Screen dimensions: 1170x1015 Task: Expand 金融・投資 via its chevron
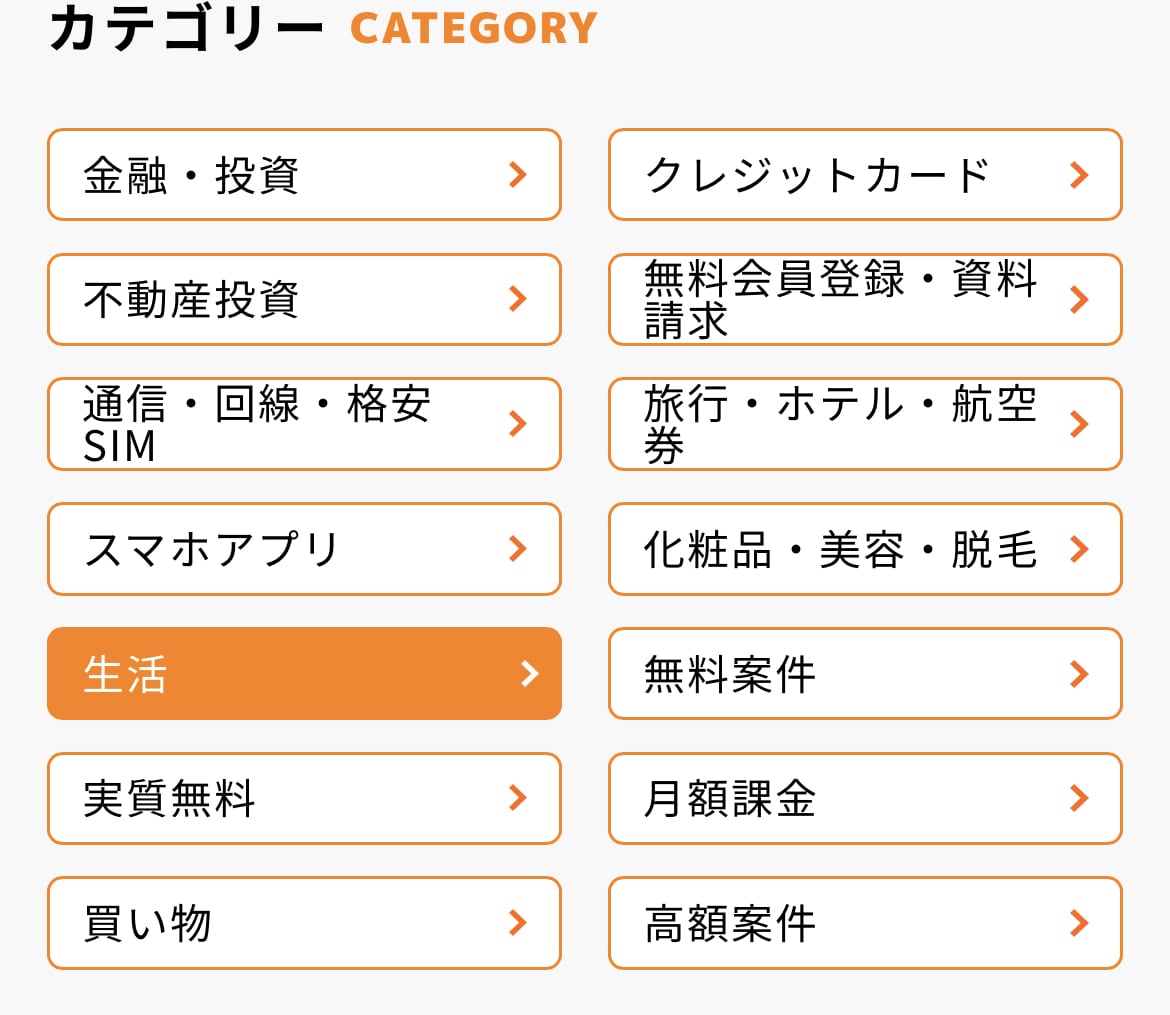coord(517,175)
